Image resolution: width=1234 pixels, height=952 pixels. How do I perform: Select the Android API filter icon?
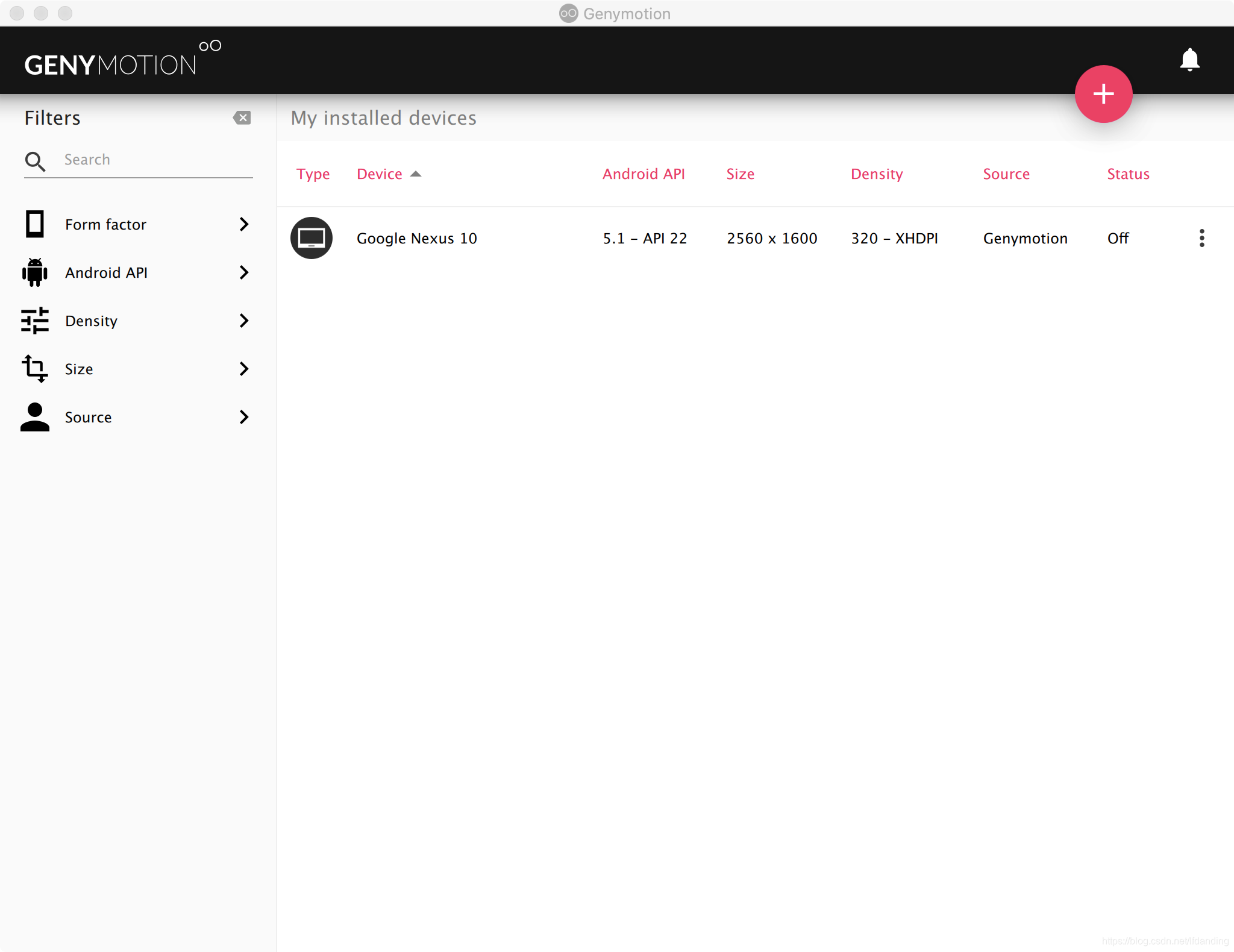34,272
